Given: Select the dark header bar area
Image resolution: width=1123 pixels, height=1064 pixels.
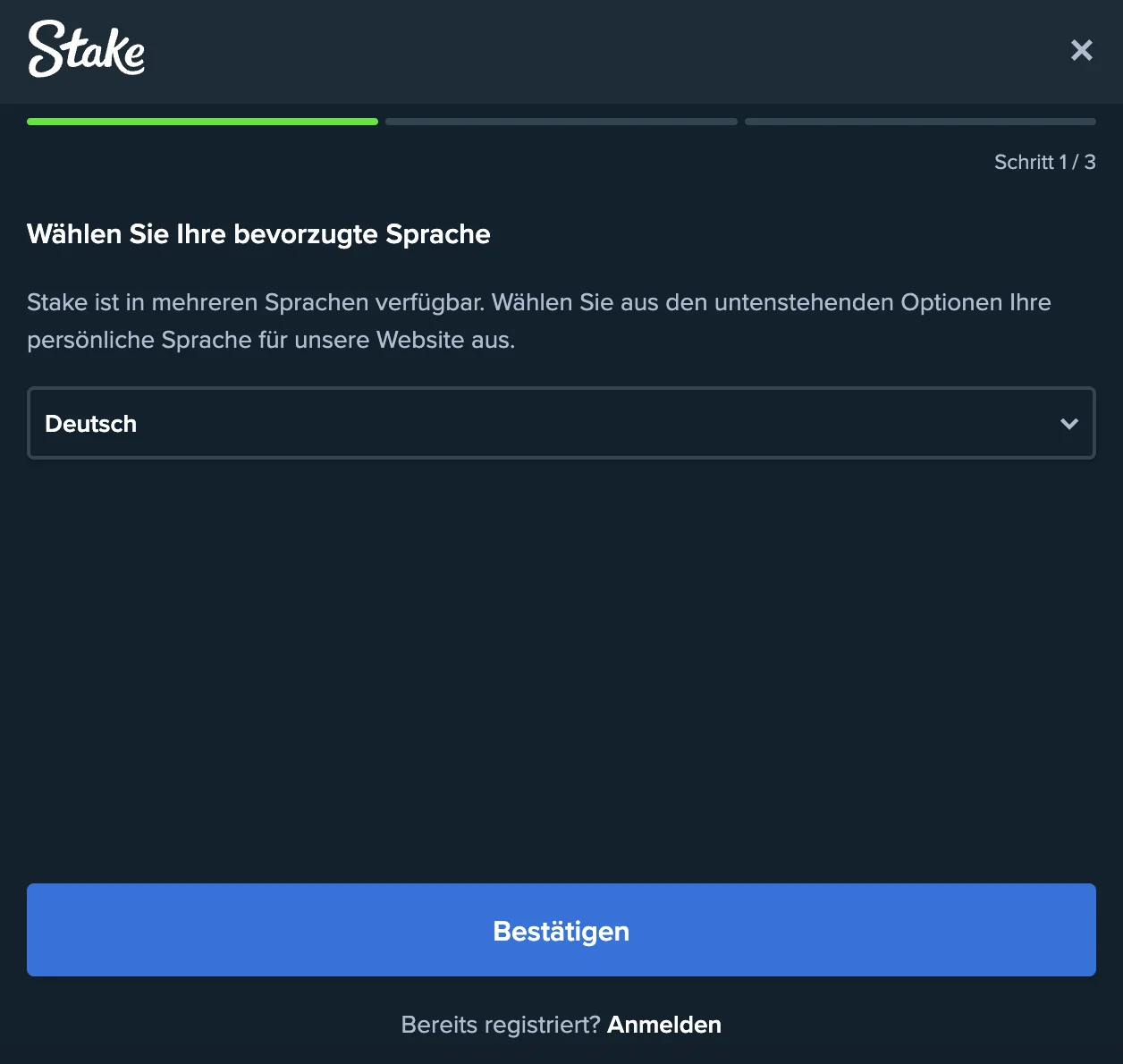Looking at the screenshot, I should coord(561,52).
